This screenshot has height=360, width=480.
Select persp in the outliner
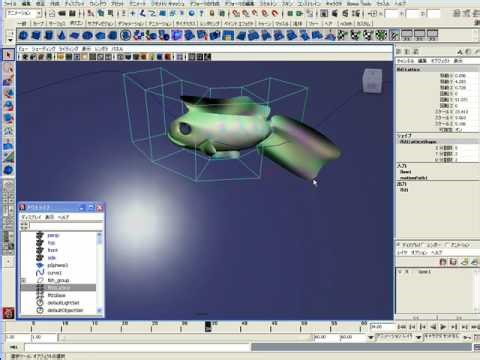tap(53, 235)
